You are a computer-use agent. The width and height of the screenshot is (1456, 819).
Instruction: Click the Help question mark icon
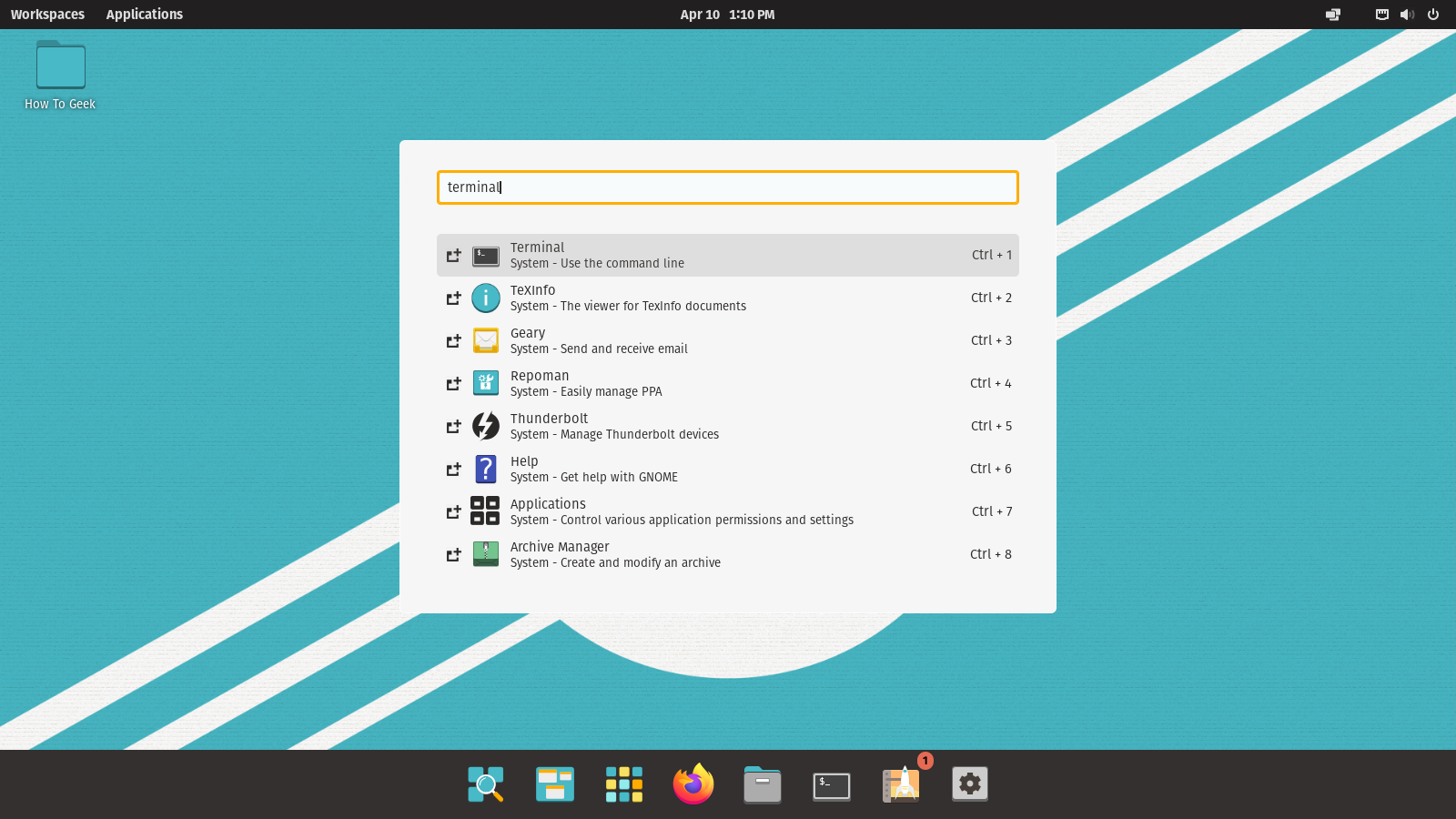[x=486, y=469]
